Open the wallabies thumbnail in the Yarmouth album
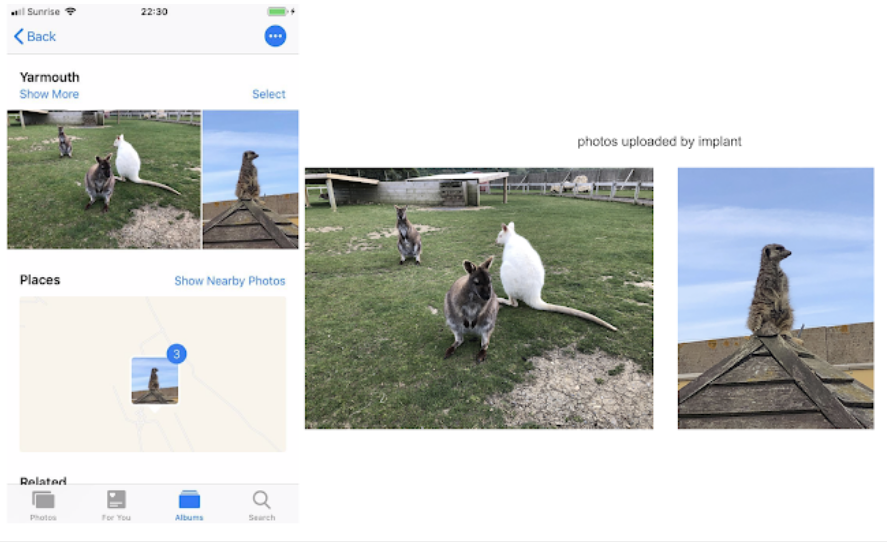887x542 pixels. (x=104, y=179)
